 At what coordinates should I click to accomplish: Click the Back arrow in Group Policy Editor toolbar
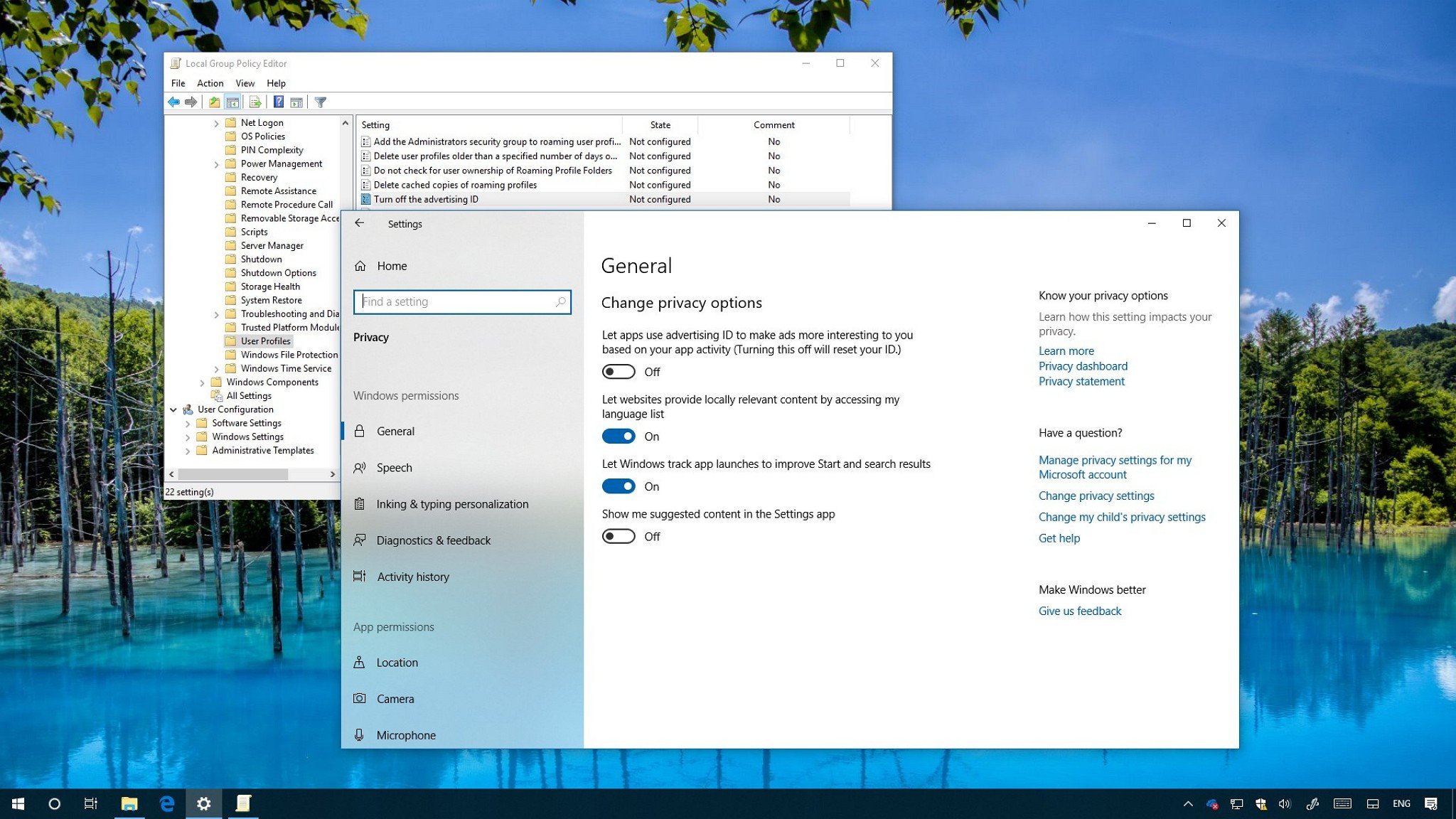pyautogui.click(x=173, y=102)
